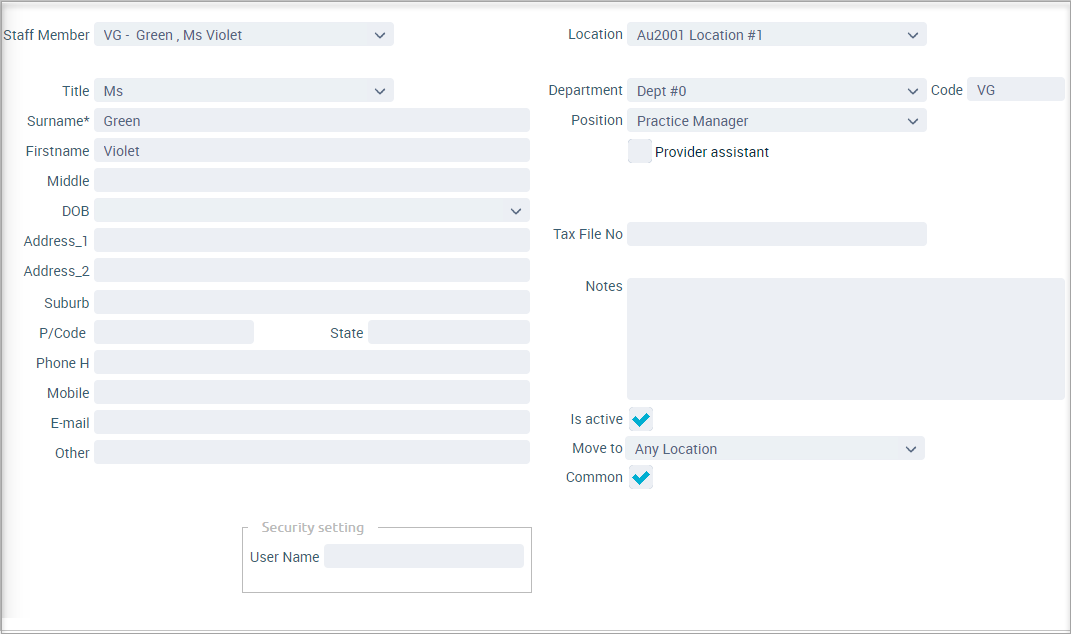This screenshot has width=1071, height=634.
Task: Open the DOB date dropdown
Action: pos(312,211)
